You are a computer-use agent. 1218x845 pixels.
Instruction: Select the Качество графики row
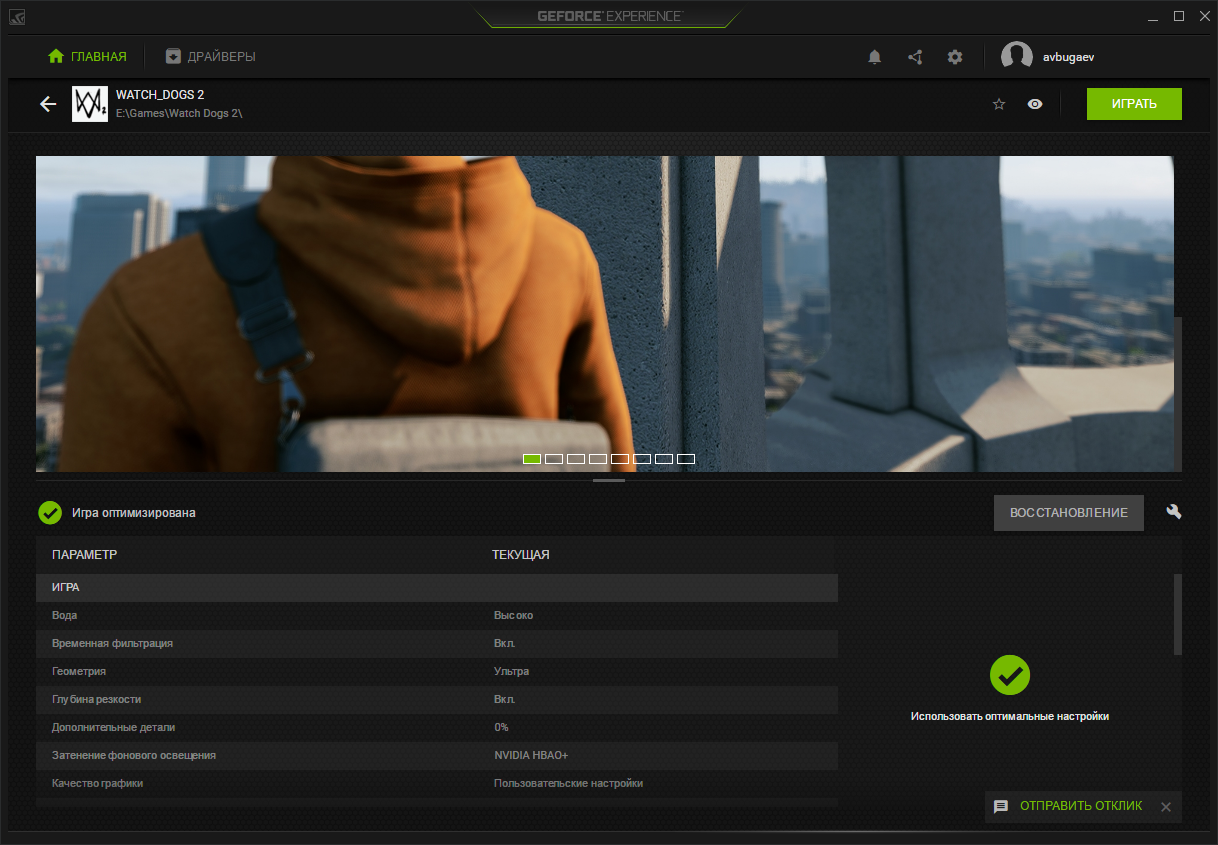pyautogui.click(x=437, y=783)
